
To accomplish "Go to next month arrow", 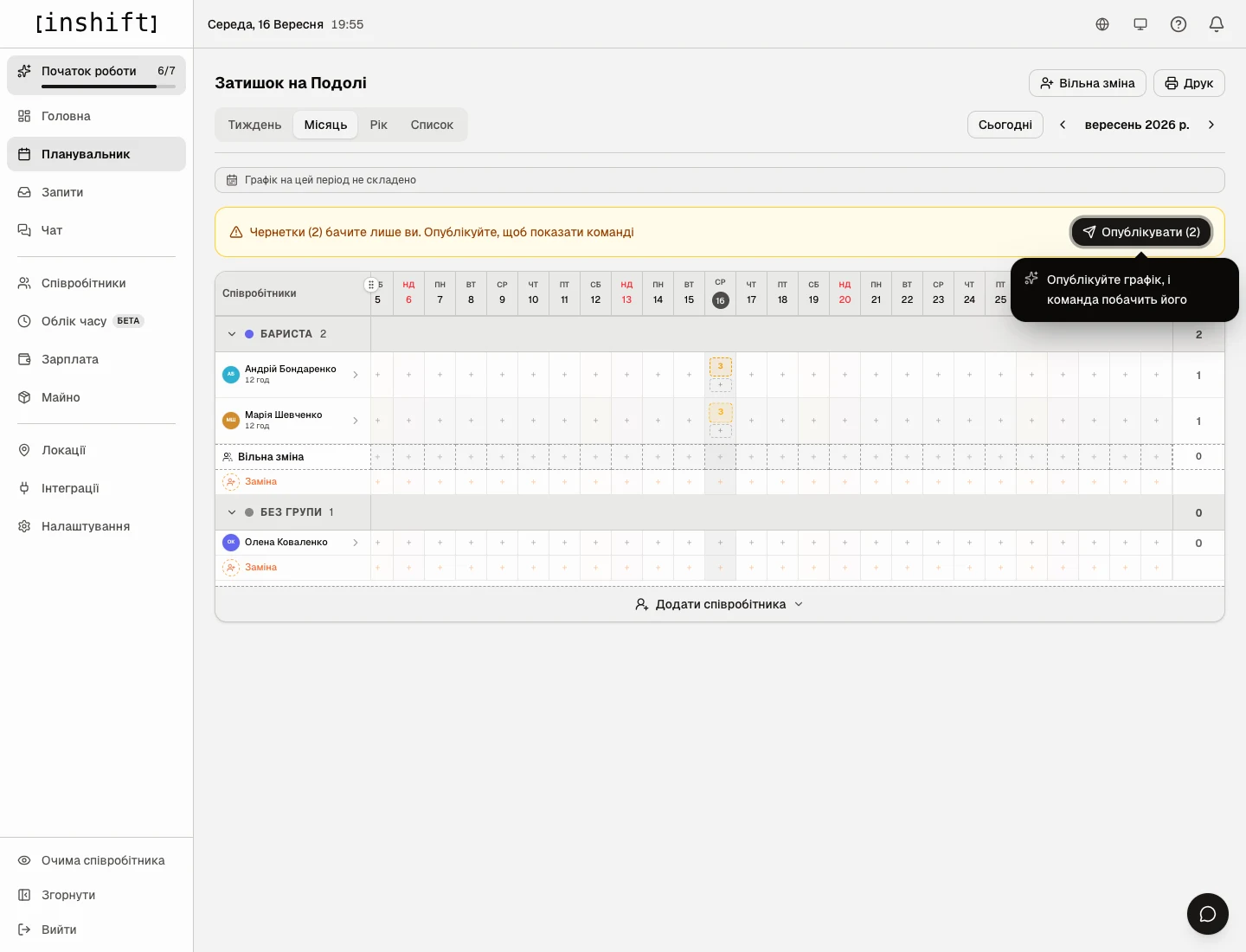I will pyautogui.click(x=1211, y=125).
